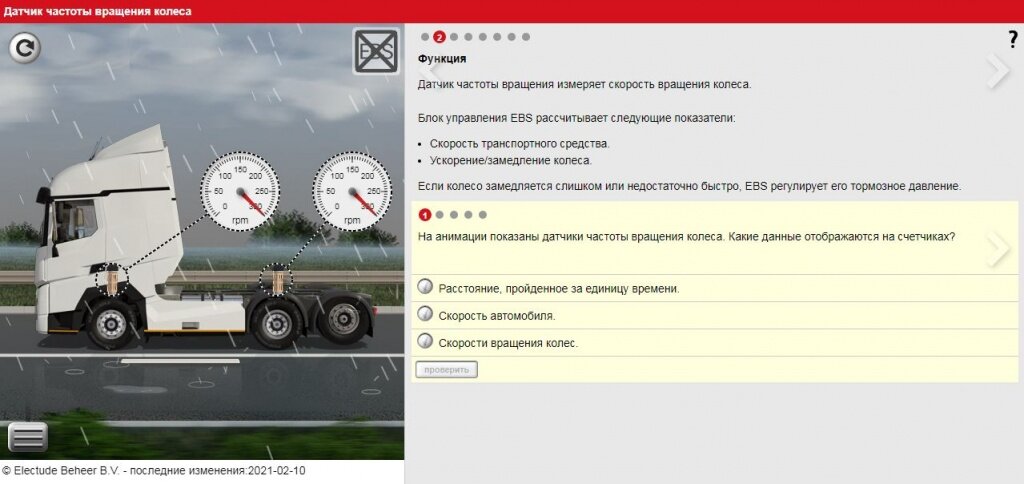This screenshot has height=484, width=1024.
Task: Open the help question mark icon
Action: coord(1013,40)
